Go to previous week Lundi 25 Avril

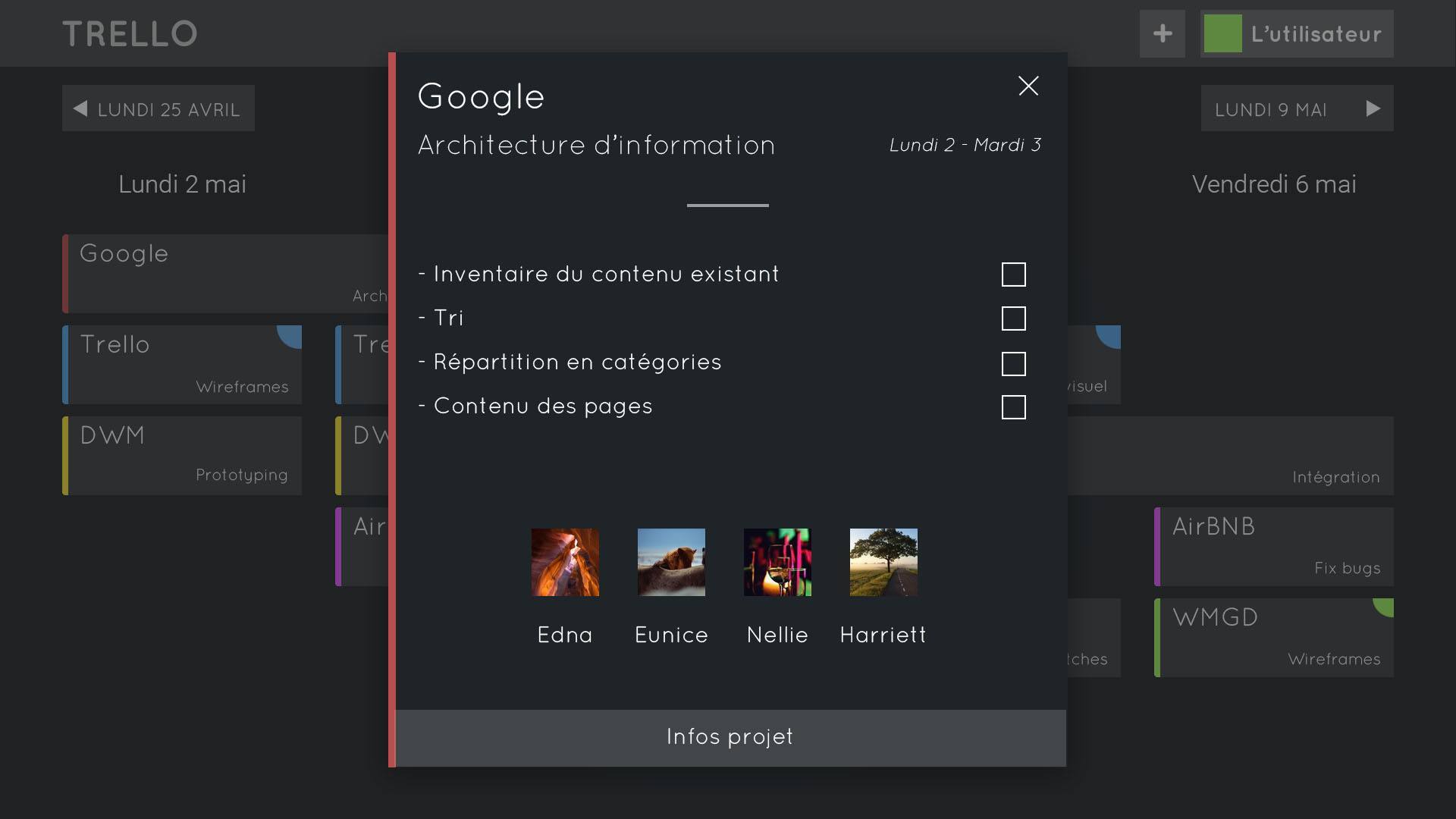click(158, 108)
